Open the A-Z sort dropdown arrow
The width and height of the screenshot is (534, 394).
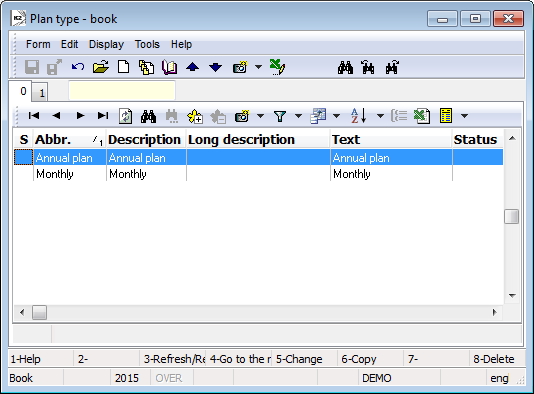click(x=380, y=116)
